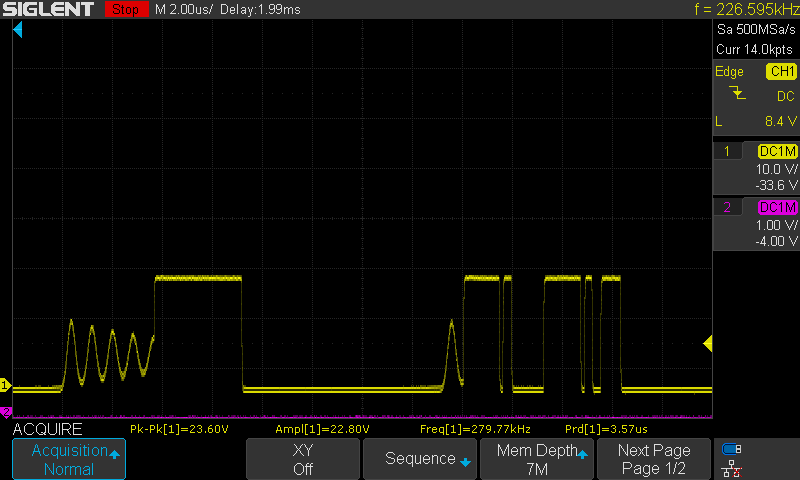Toggle the XY Off mode button
Viewport: 800px width, 480px height.
303,459
